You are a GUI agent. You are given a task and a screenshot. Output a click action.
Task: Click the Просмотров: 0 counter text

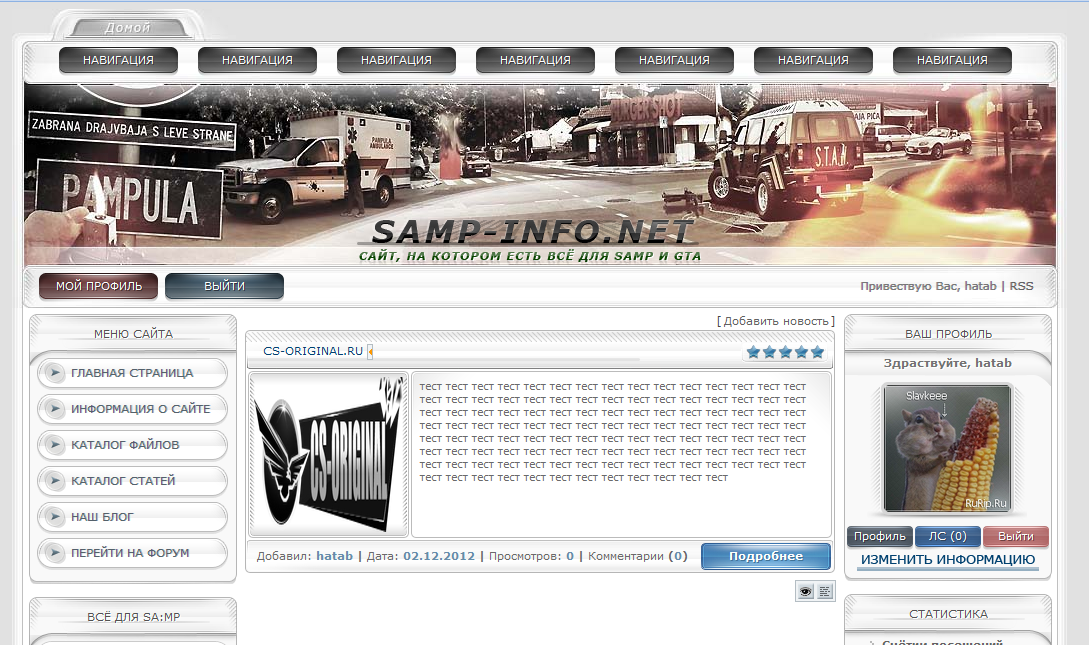point(531,556)
